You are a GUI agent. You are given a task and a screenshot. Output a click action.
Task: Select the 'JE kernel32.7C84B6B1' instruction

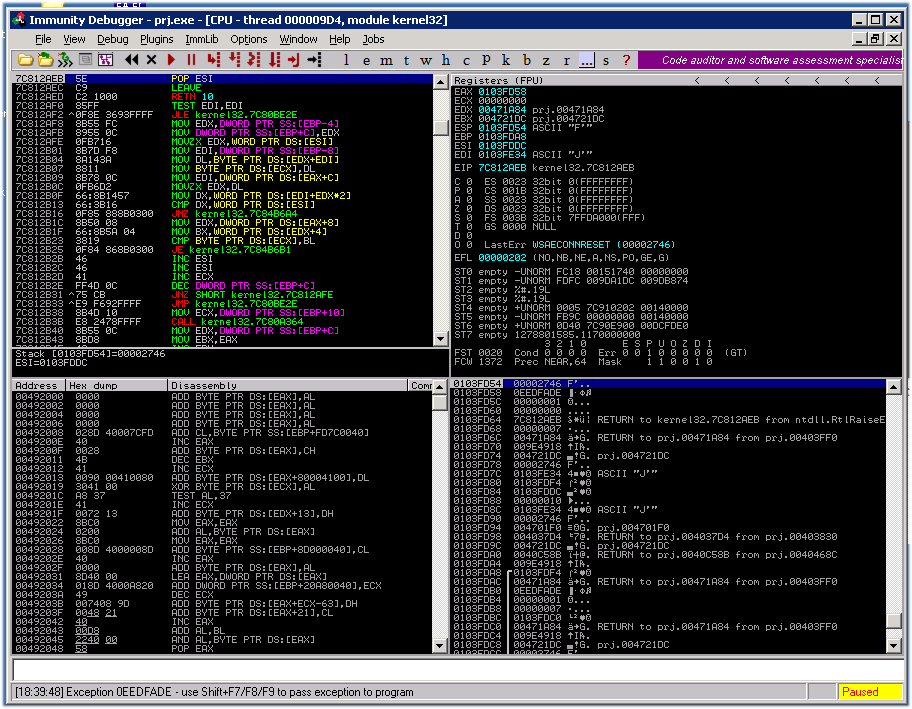coord(223,250)
